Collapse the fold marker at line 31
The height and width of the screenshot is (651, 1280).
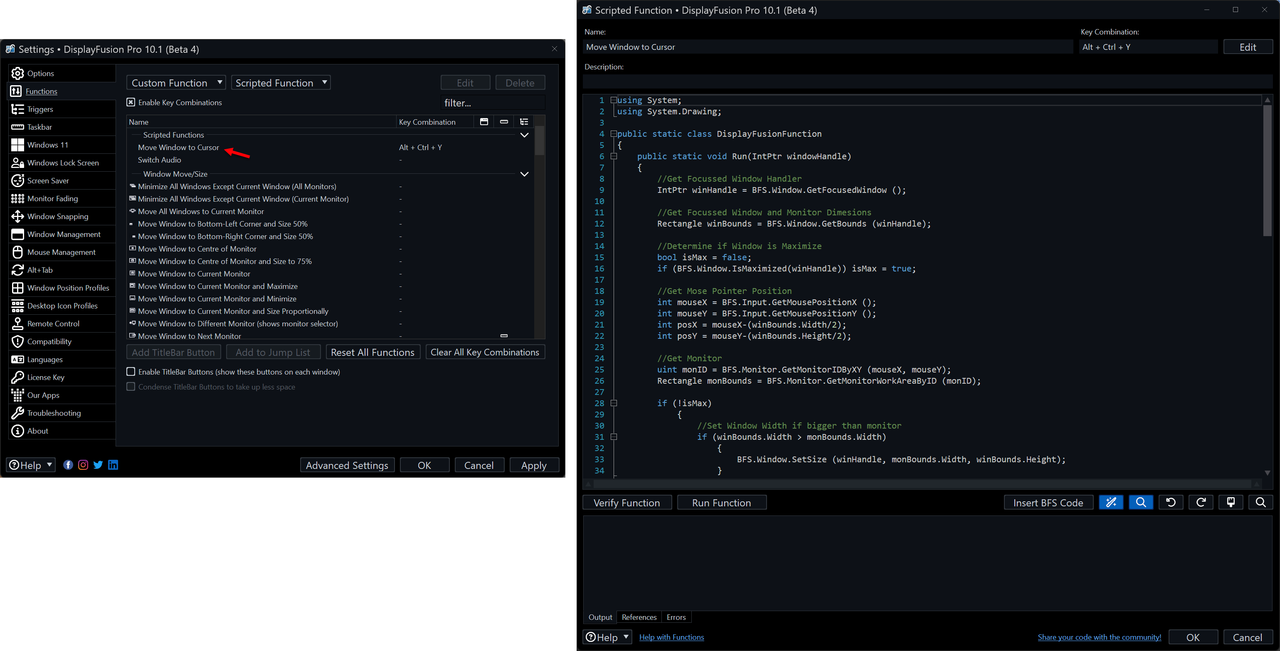pyautogui.click(x=614, y=437)
